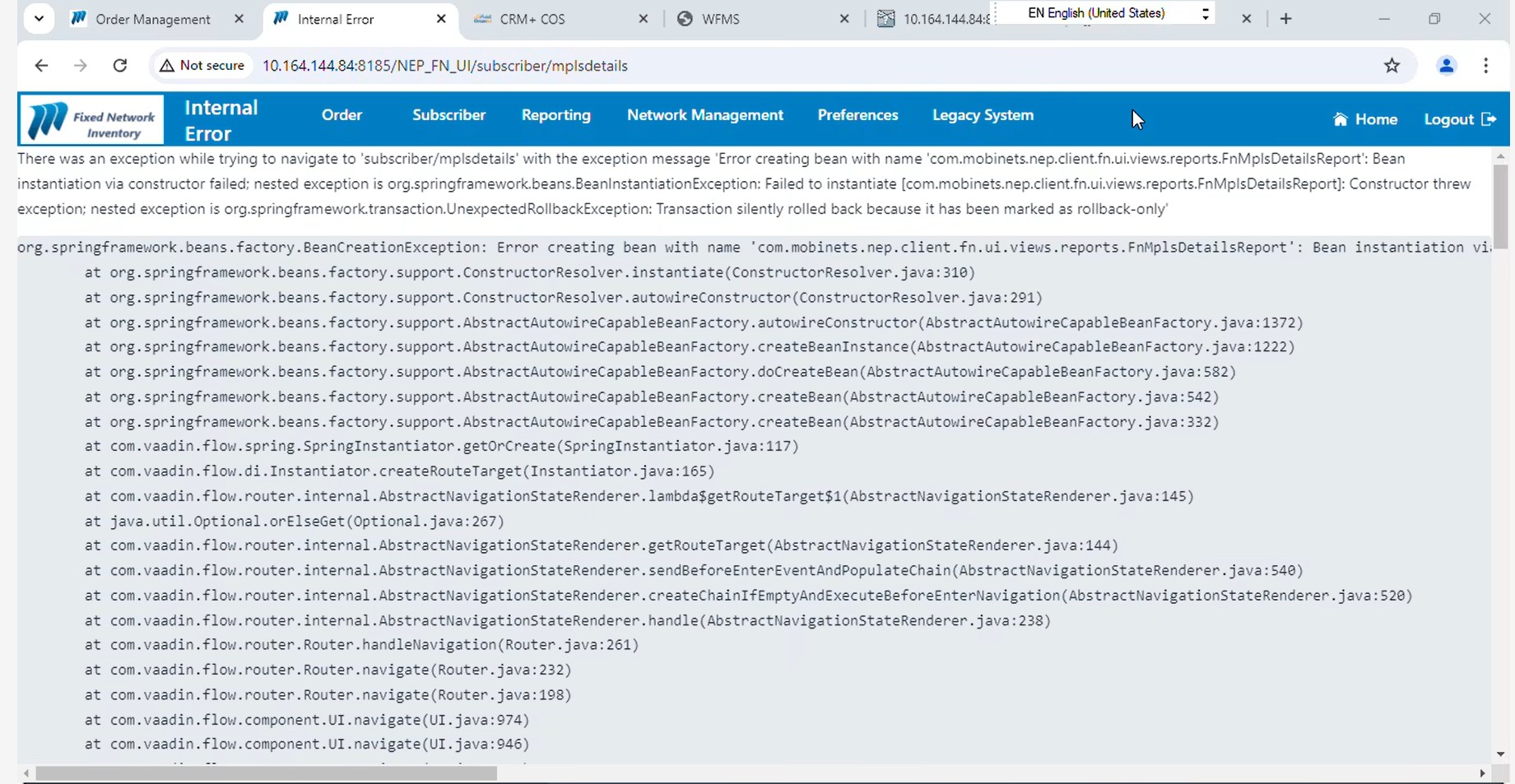Reload the page with the refresh icon

point(120,66)
